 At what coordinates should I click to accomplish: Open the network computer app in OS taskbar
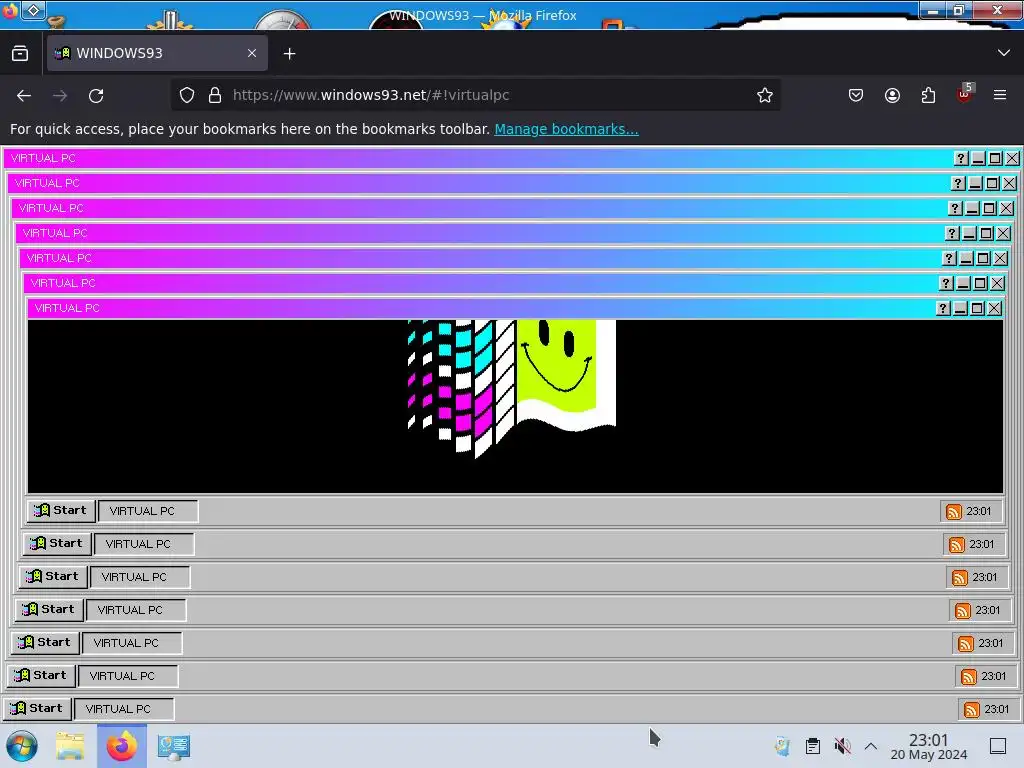pyautogui.click(x=174, y=746)
